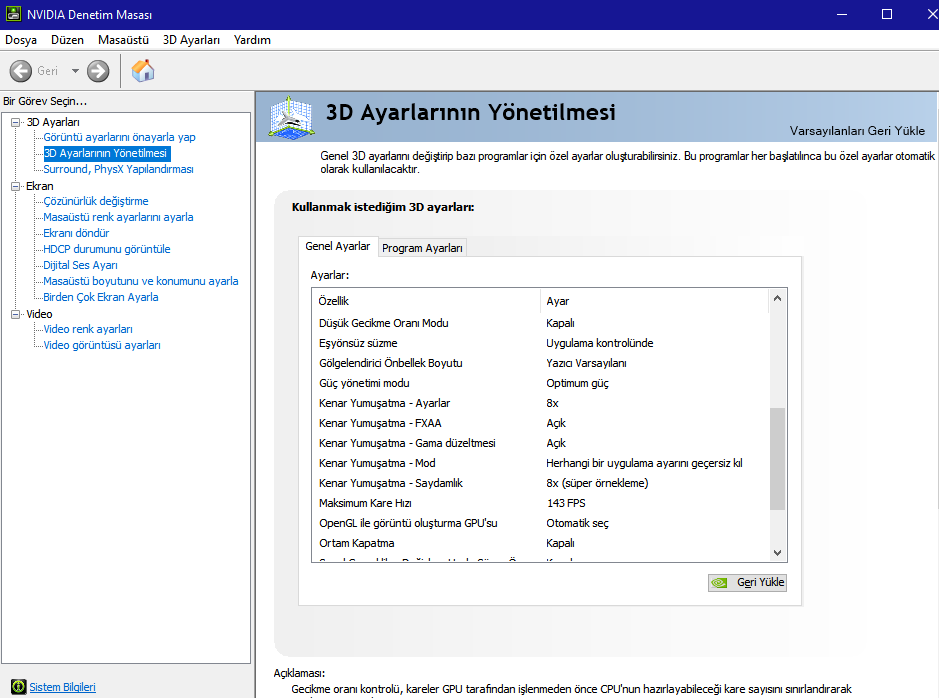Viewport: 939px width, 698px height.
Task: Switch to the Genel Ayarlar tab
Action: pos(338,246)
